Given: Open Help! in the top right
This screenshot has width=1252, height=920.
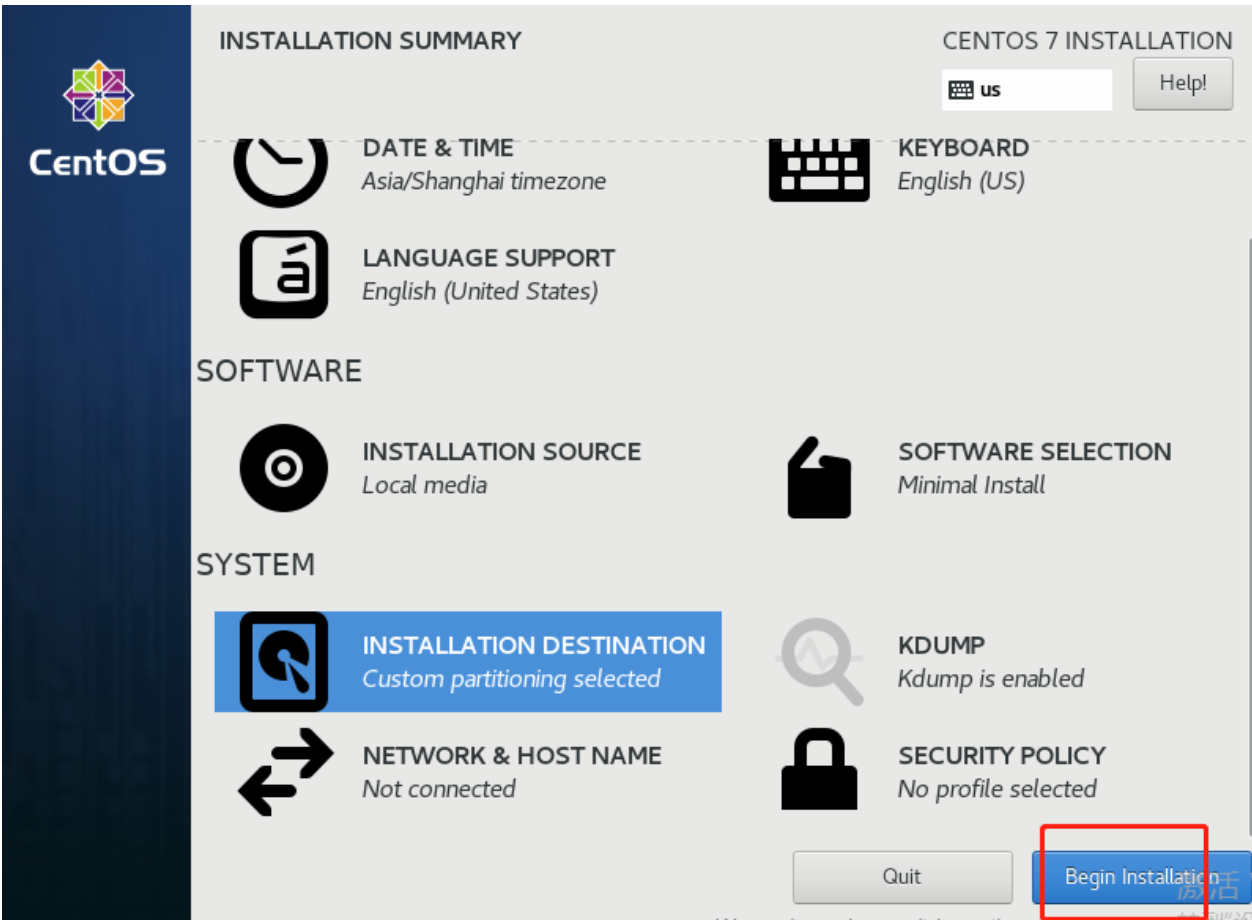Looking at the screenshot, I should (1183, 83).
